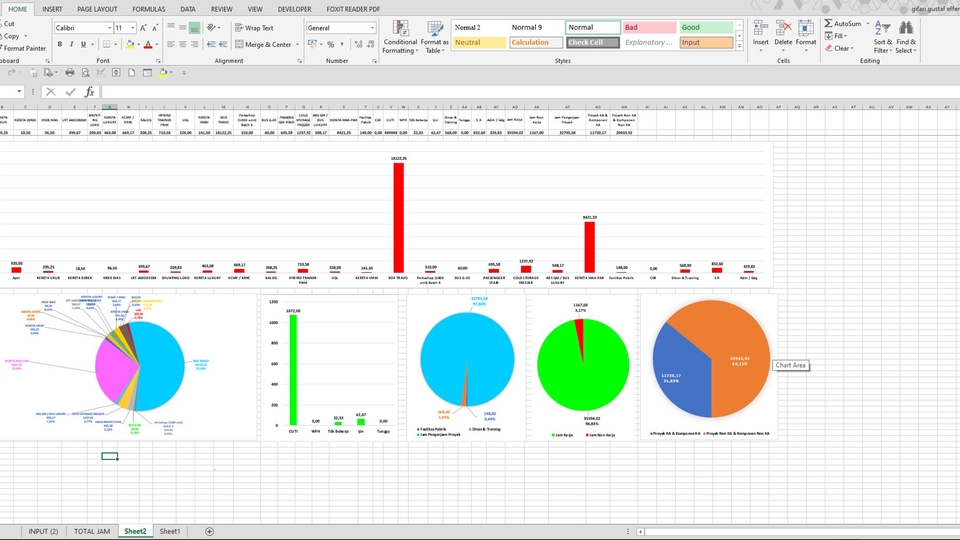Image resolution: width=960 pixels, height=540 pixels.
Task: Apply the red font color
Action: pyautogui.click(x=148, y=44)
